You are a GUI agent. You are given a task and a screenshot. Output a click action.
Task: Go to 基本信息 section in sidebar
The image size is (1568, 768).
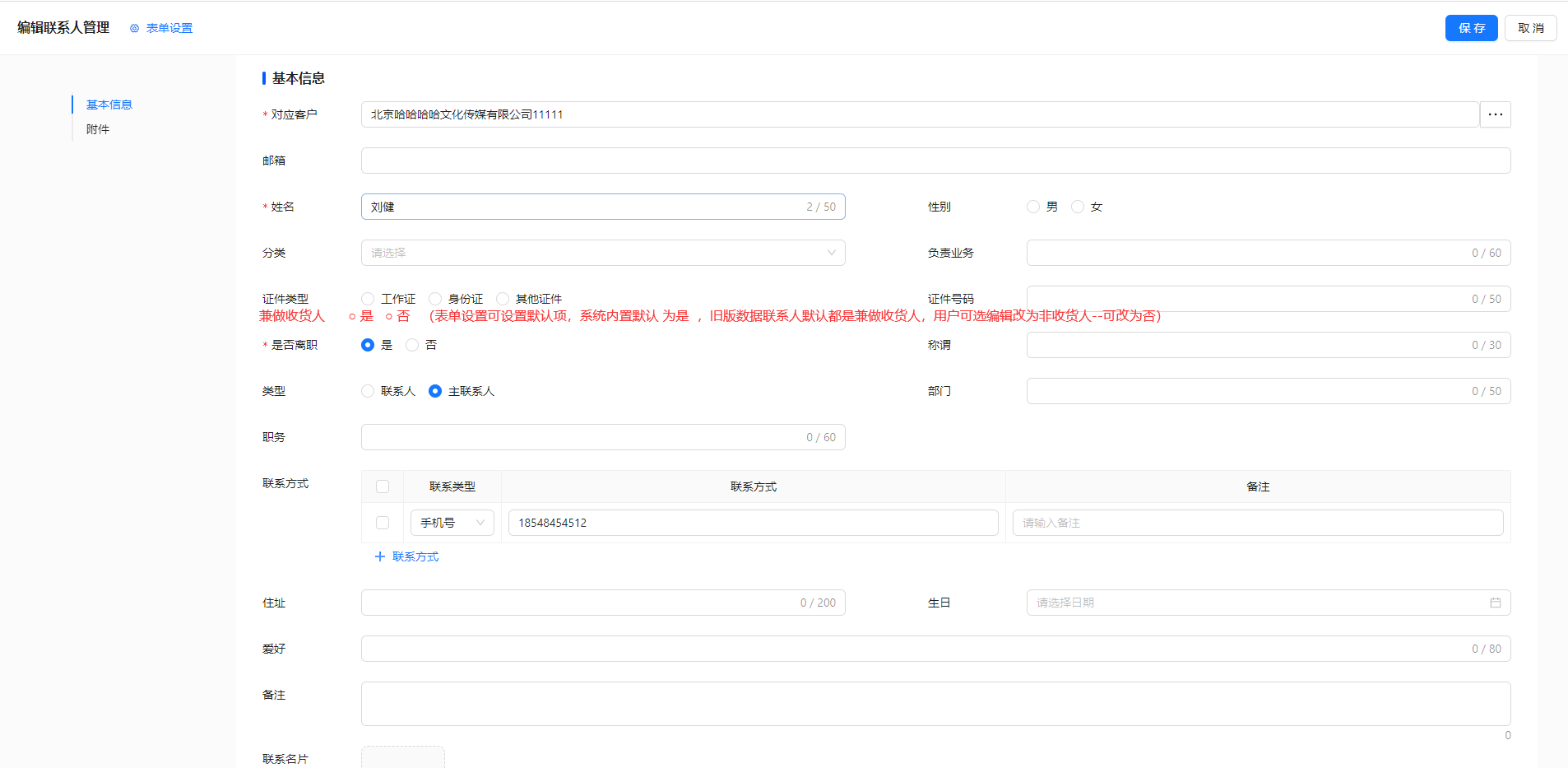109,105
